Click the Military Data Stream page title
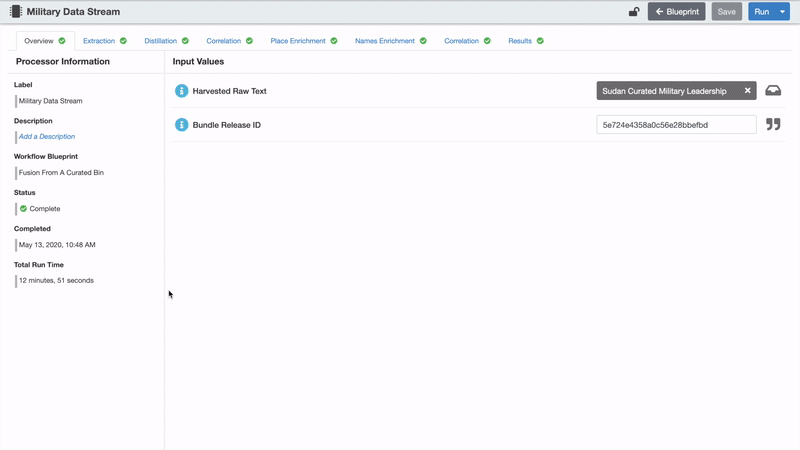 [x=73, y=11]
